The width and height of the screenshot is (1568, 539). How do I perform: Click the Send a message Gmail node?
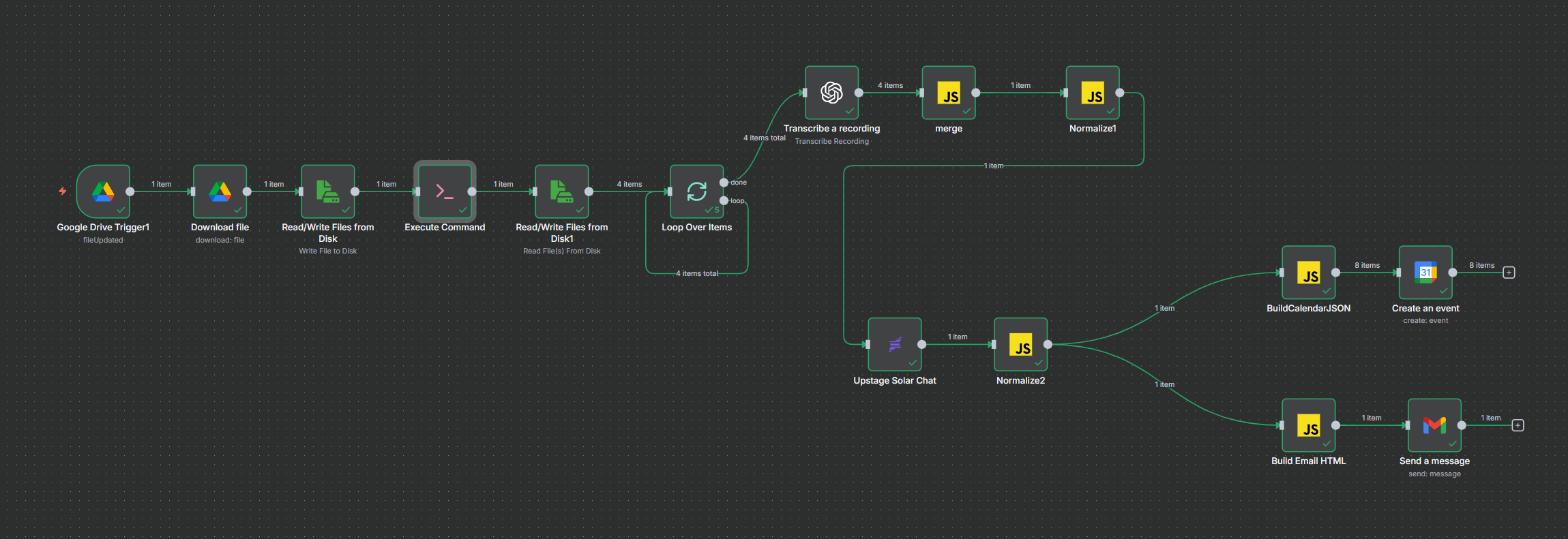click(x=1434, y=425)
